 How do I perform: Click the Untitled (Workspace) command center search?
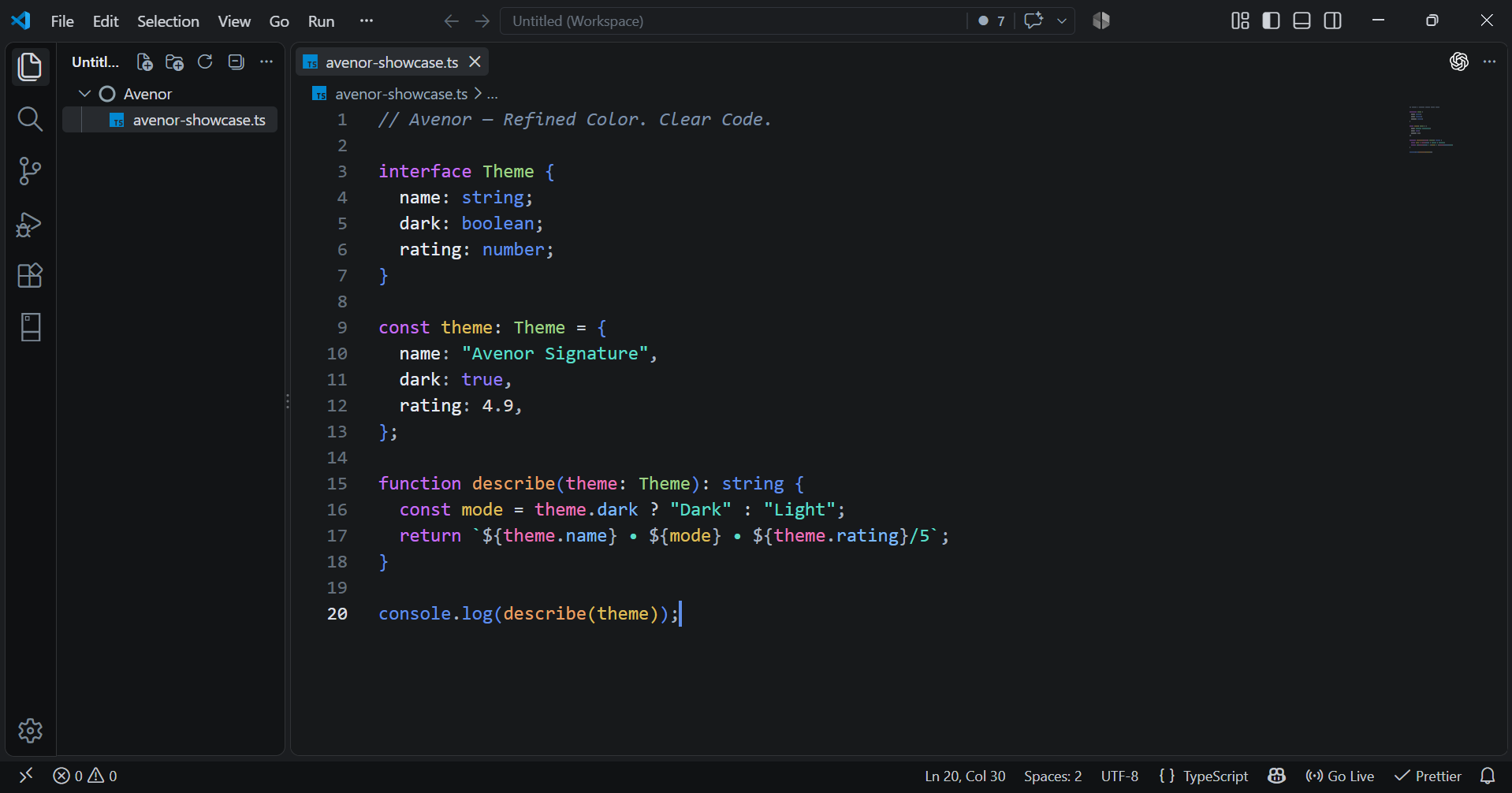(733, 21)
